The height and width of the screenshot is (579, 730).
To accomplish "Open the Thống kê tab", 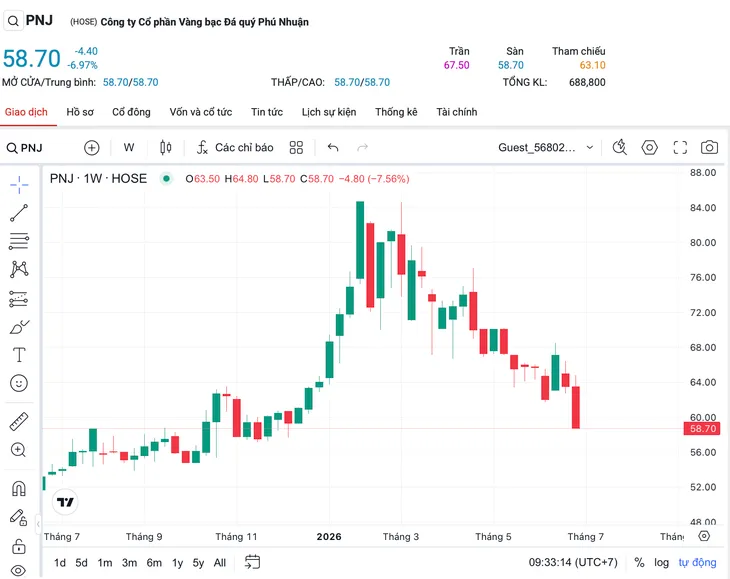I will point(396,112).
